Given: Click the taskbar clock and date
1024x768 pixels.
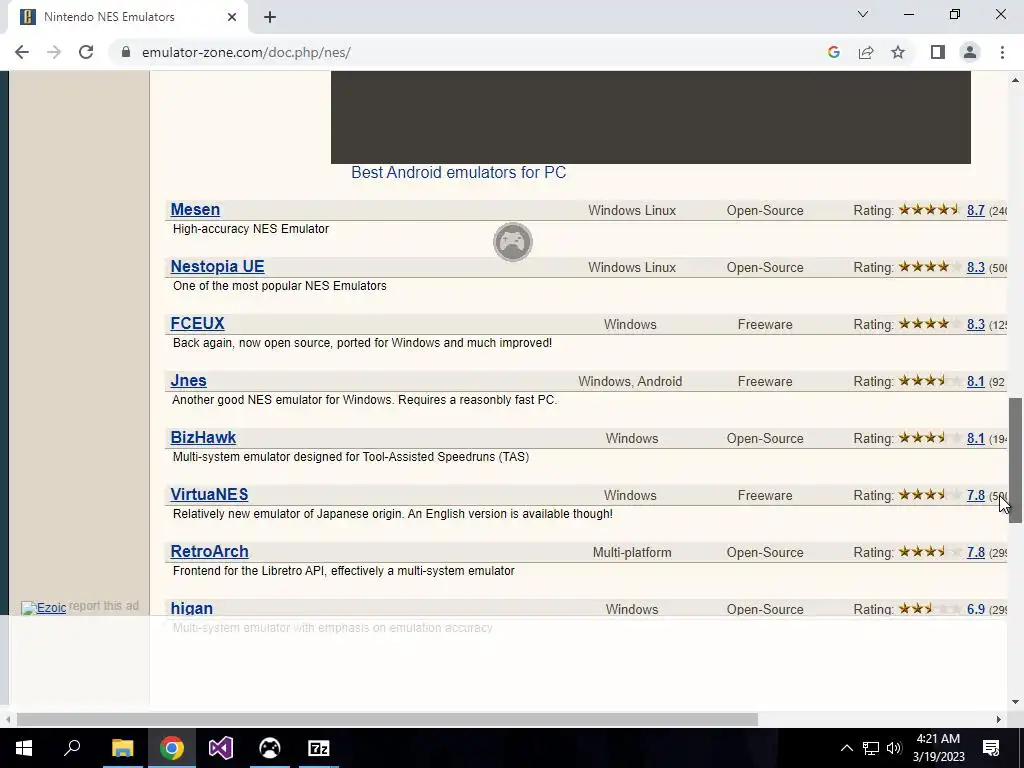Looking at the screenshot, I should click(938, 748).
